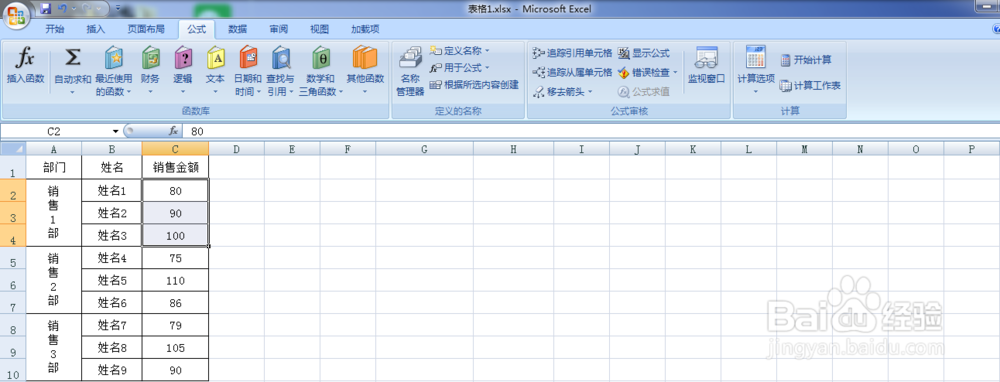This screenshot has height=382, width=1000.
Task: Click Error Checking (错误检查)
Action: tap(644, 72)
